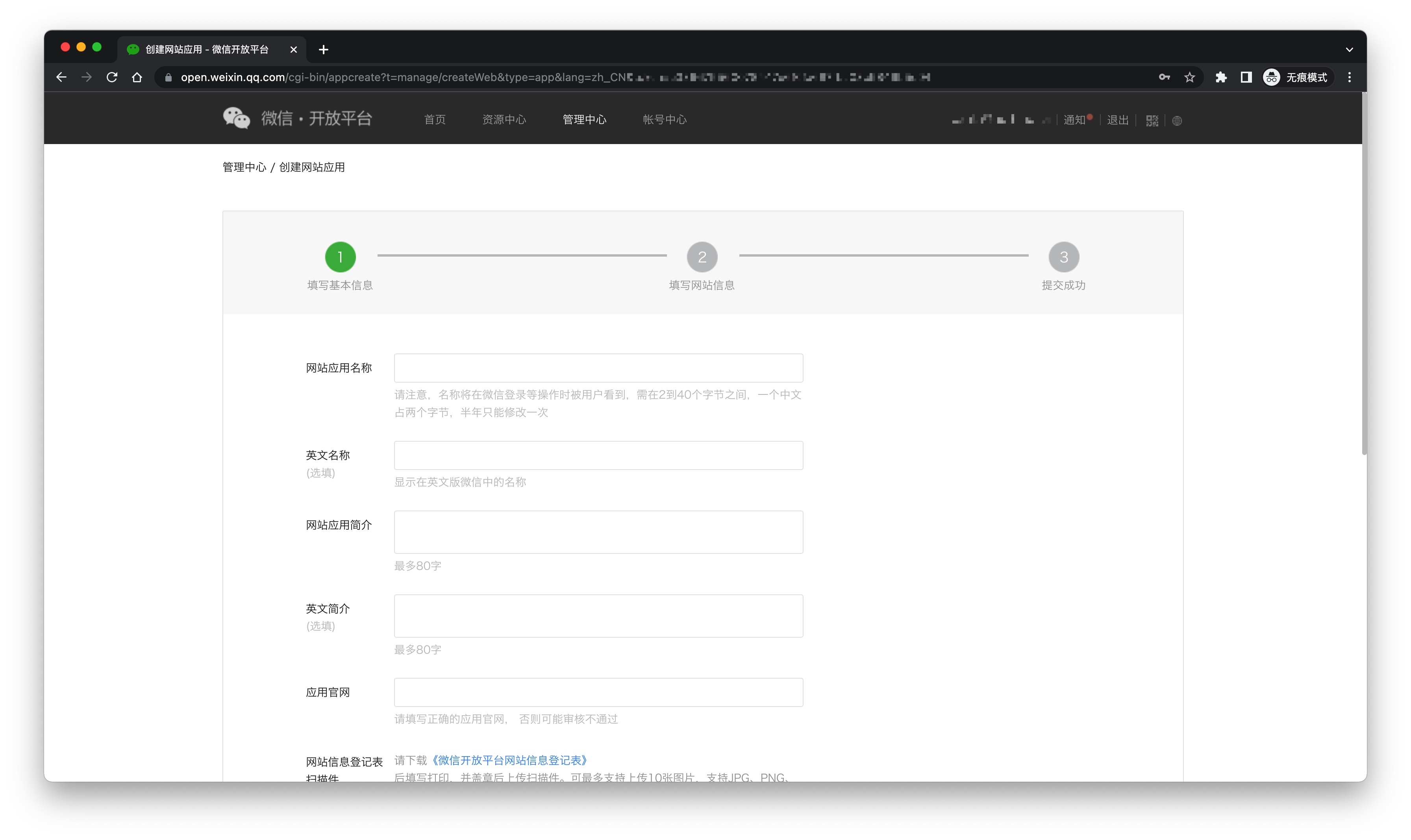Click the 网站应用名称 input field
Image resolution: width=1411 pixels, height=840 pixels.
pos(598,368)
